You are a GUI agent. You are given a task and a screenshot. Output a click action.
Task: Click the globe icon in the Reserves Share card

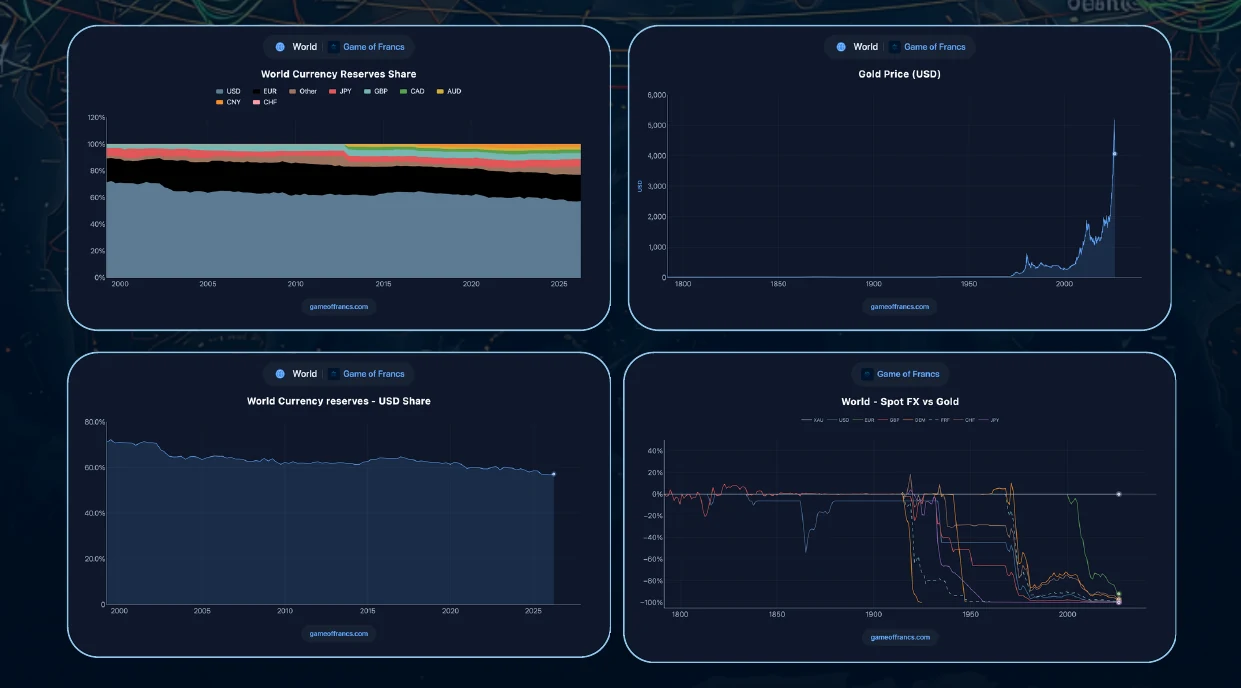[280, 47]
